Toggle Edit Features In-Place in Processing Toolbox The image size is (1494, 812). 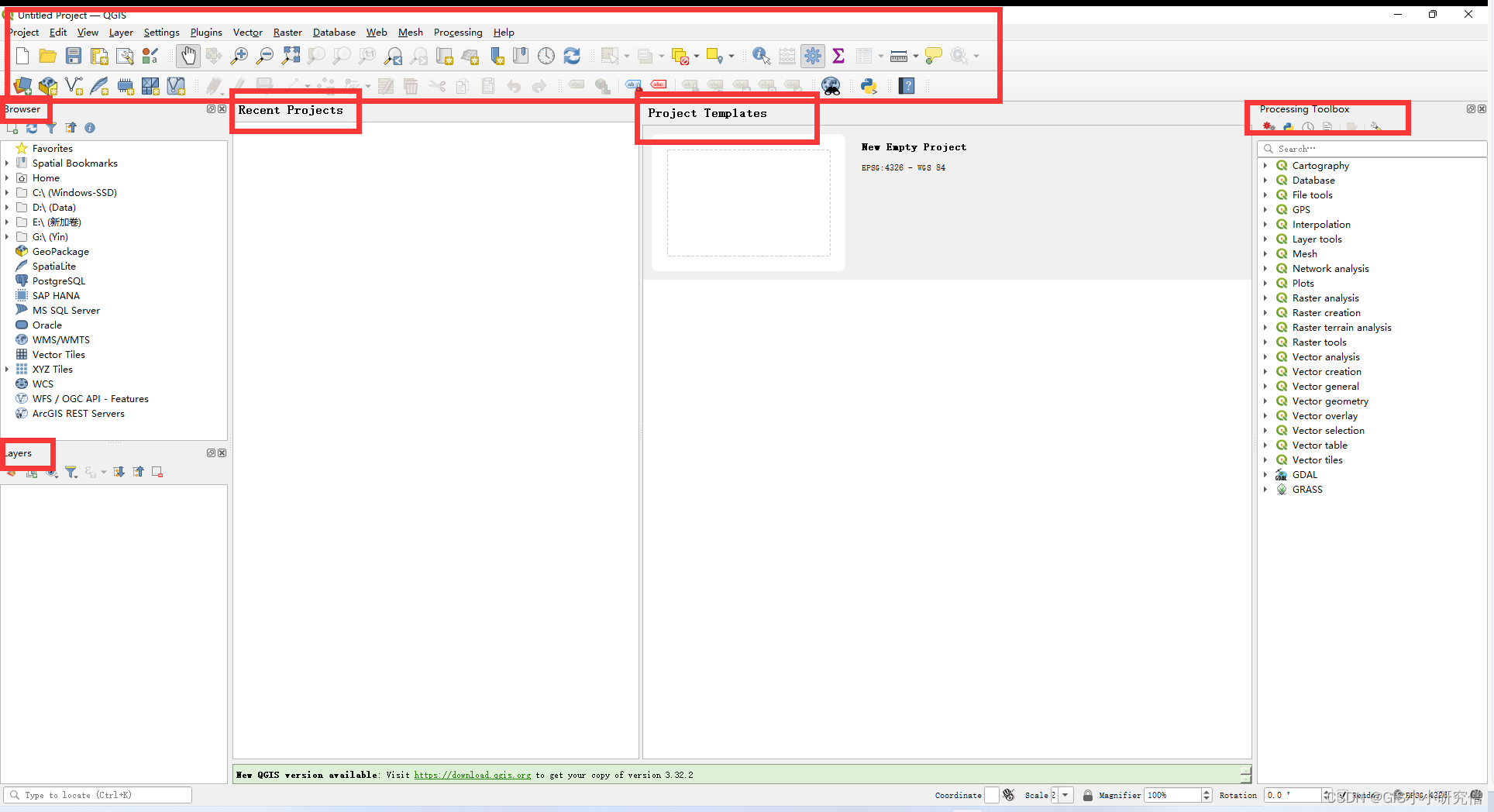coord(1352,127)
